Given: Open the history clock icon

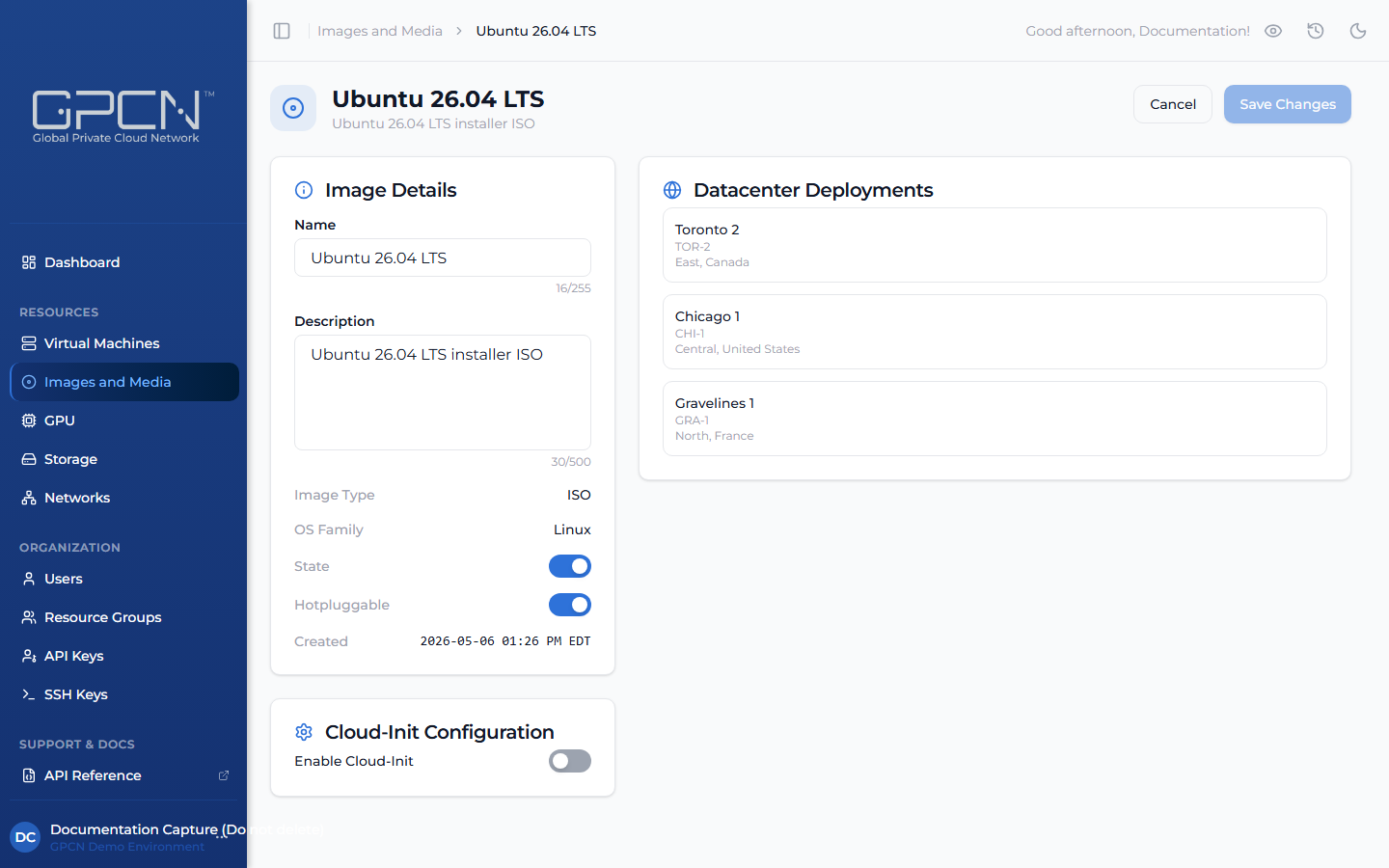Looking at the screenshot, I should (x=1316, y=31).
